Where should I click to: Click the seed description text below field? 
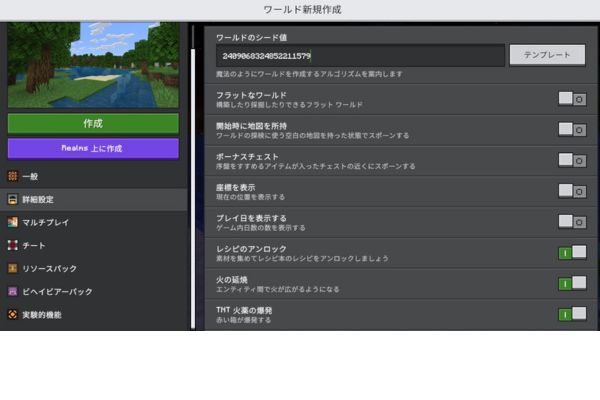pos(309,74)
